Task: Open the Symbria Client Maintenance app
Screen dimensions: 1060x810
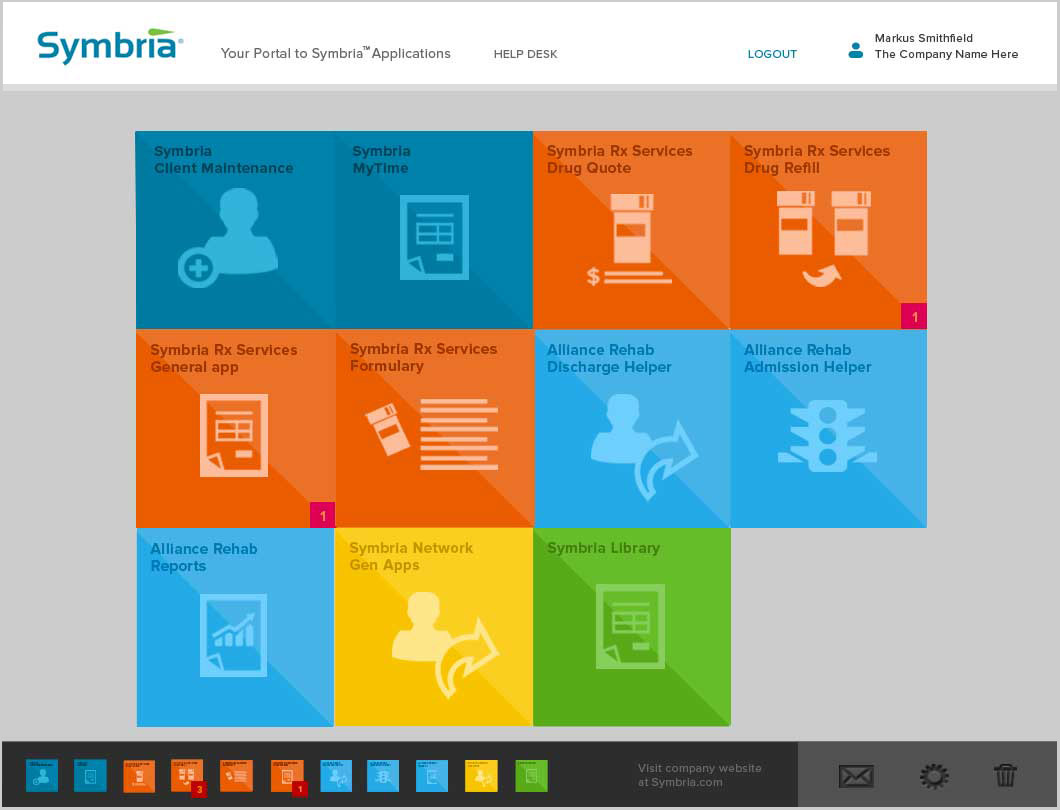Action: tap(234, 229)
